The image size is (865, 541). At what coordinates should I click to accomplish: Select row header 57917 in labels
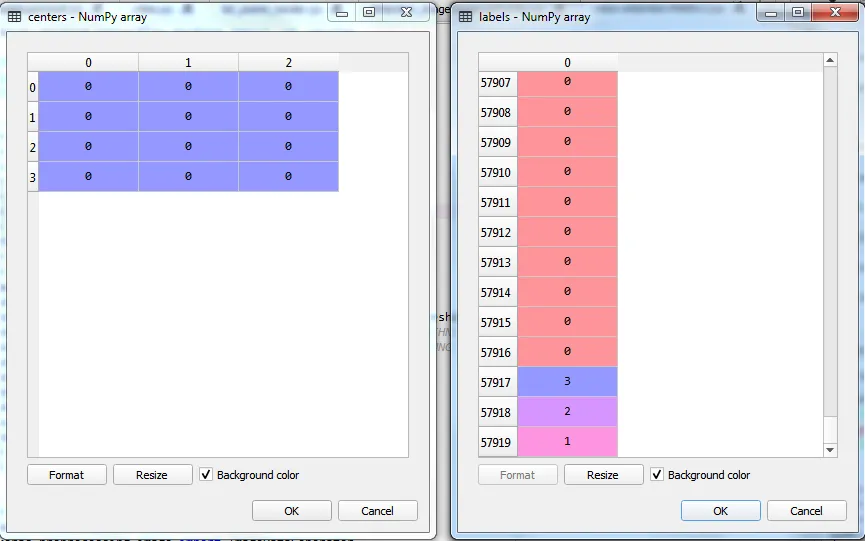[498, 382]
